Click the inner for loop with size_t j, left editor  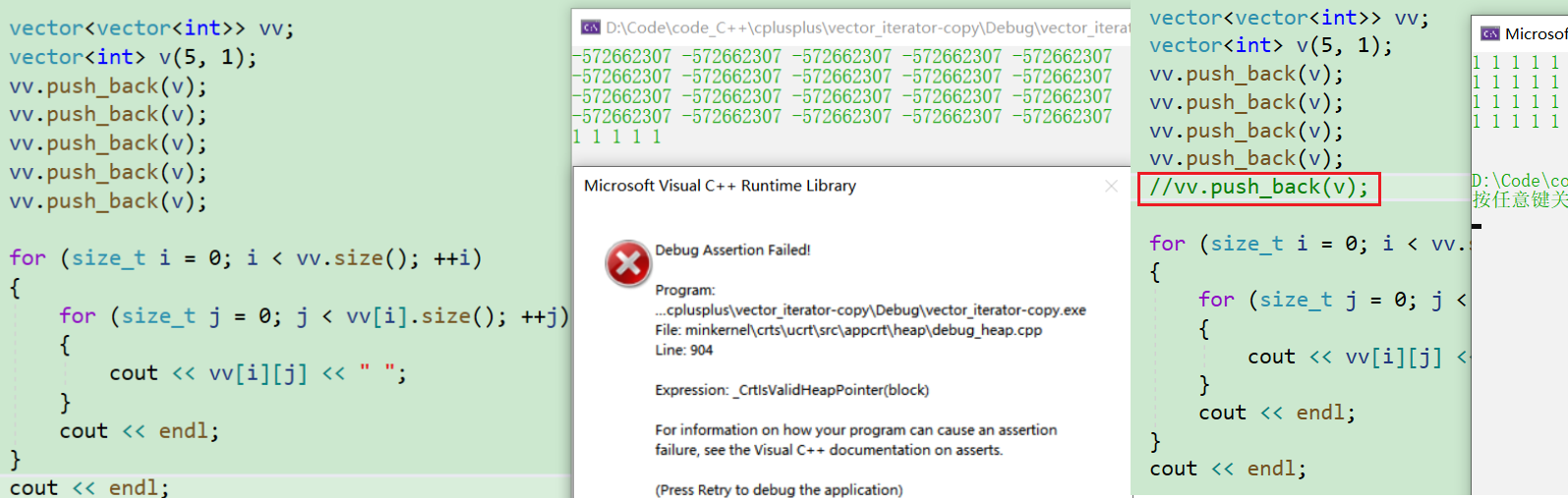coord(314,316)
